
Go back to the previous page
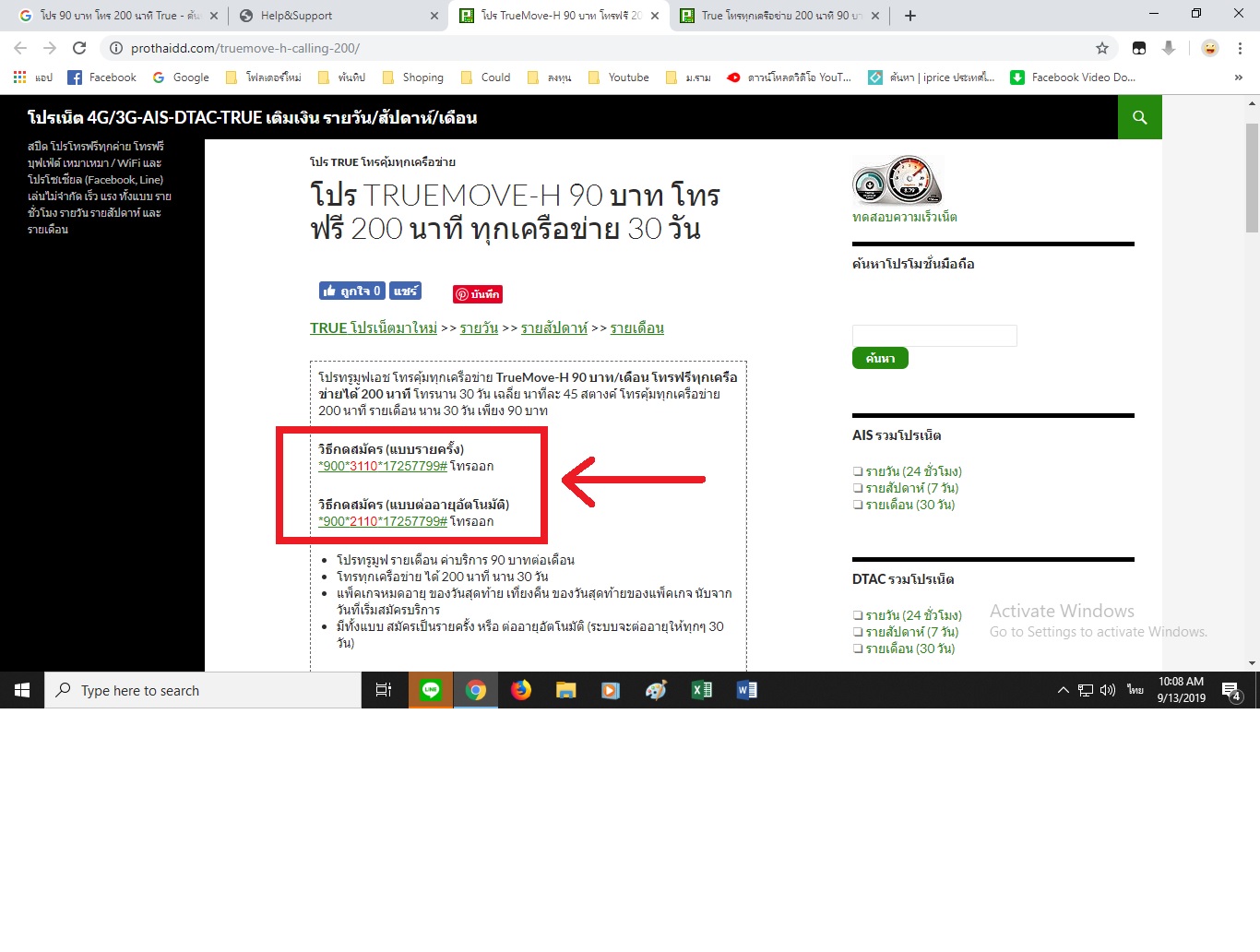20,48
